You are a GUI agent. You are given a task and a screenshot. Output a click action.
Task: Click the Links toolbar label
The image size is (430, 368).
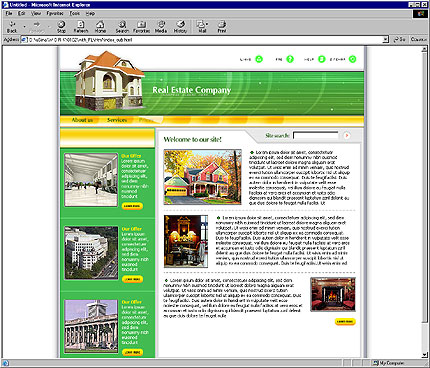pyautogui.click(x=419, y=39)
